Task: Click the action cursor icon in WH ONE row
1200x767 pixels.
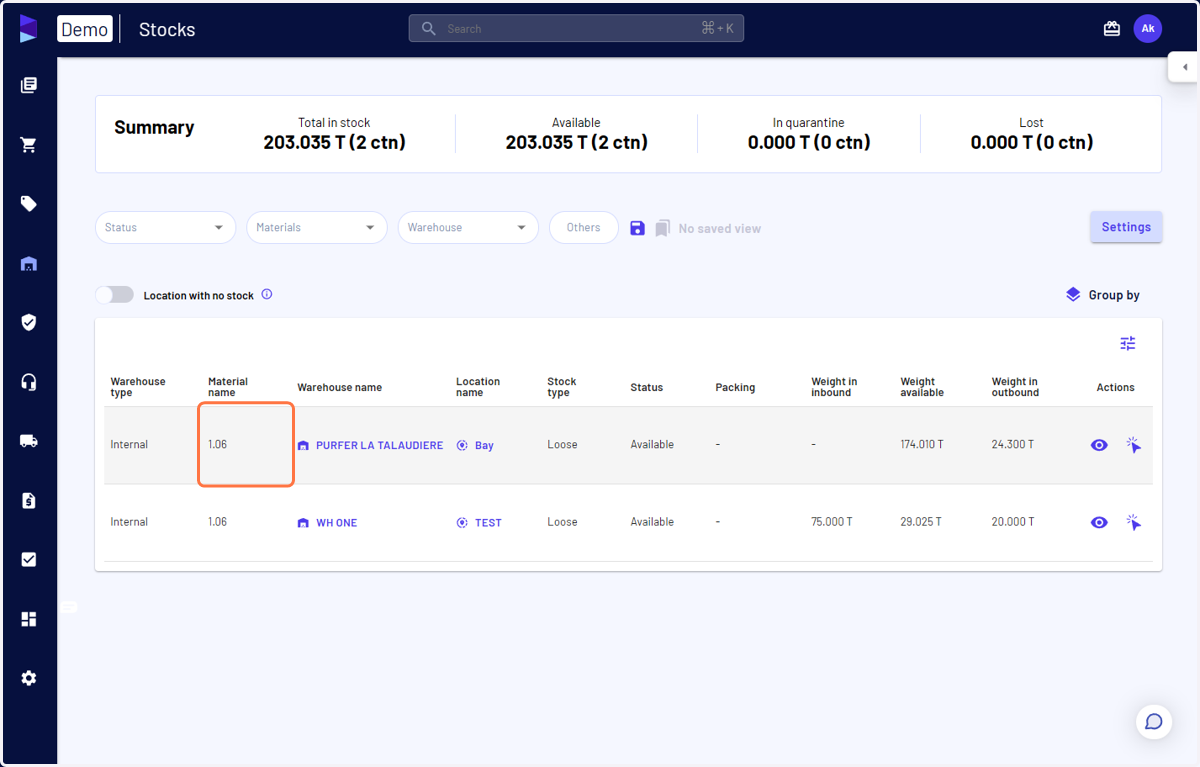Action: 1133,522
